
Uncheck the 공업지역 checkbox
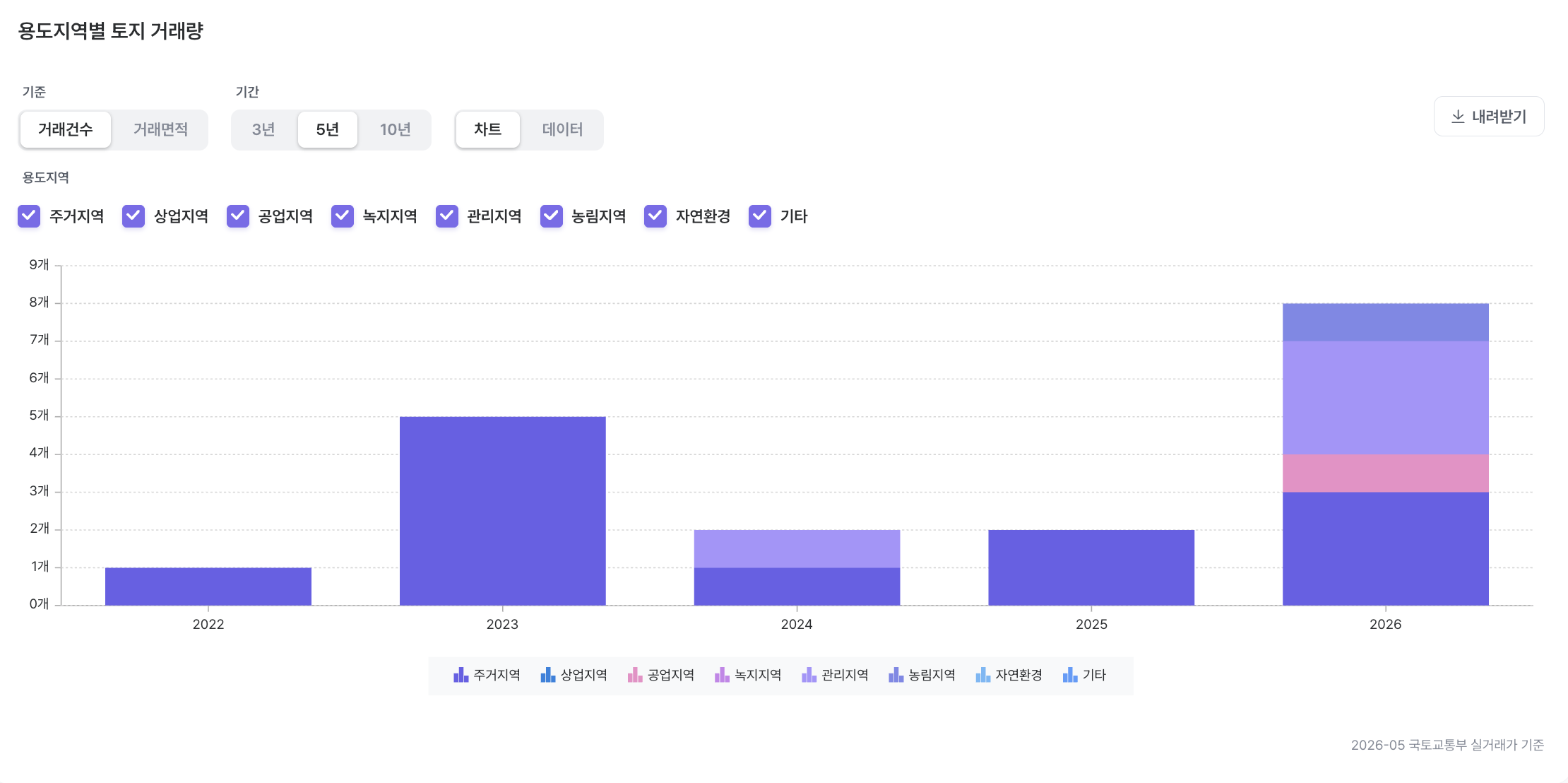(238, 216)
